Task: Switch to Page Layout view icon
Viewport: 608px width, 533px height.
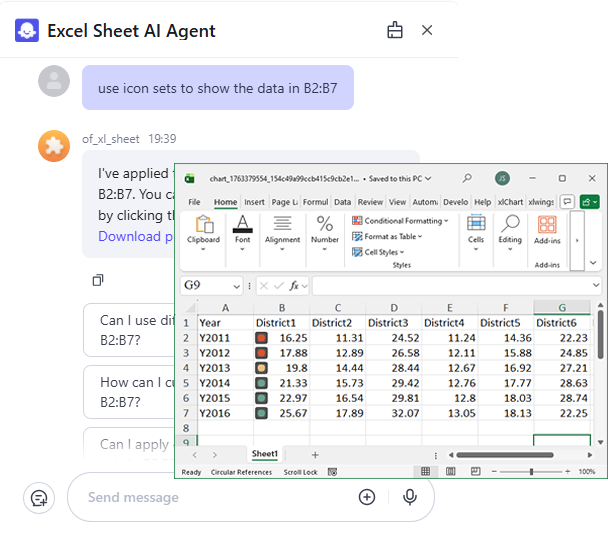Action: coord(451,471)
